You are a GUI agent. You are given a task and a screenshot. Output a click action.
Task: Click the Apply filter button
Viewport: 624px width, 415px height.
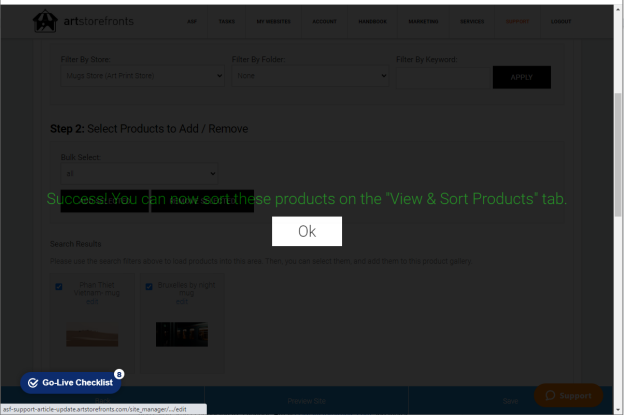click(522, 77)
